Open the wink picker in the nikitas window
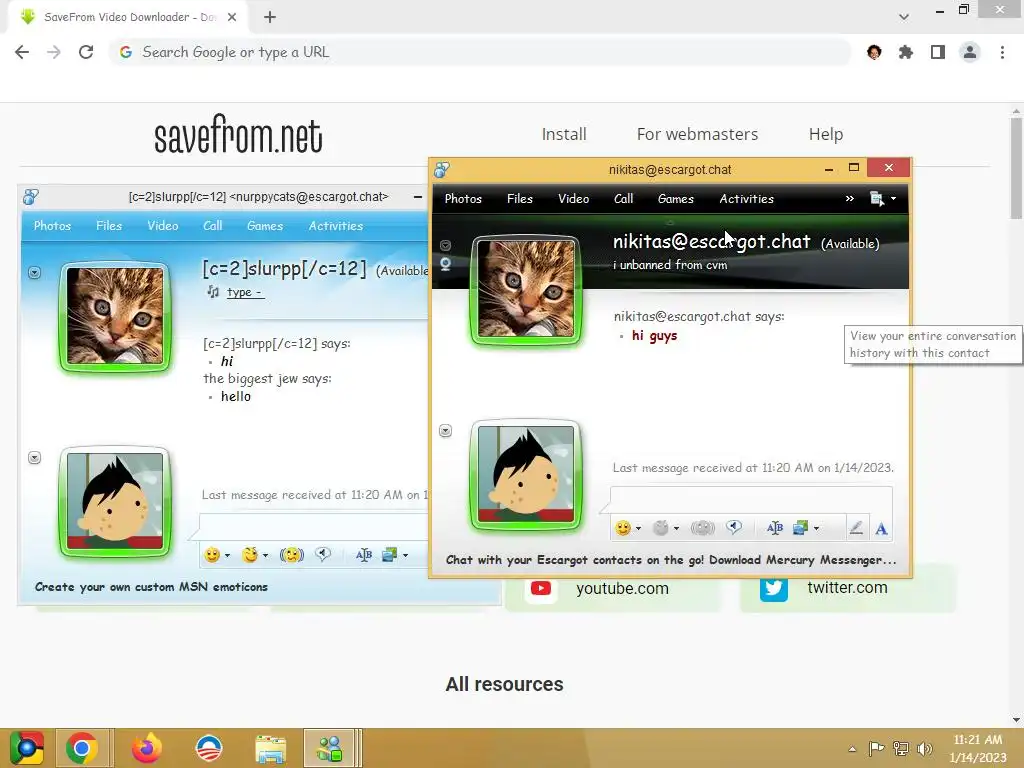The image size is (1024, 768). pos(661,528)
